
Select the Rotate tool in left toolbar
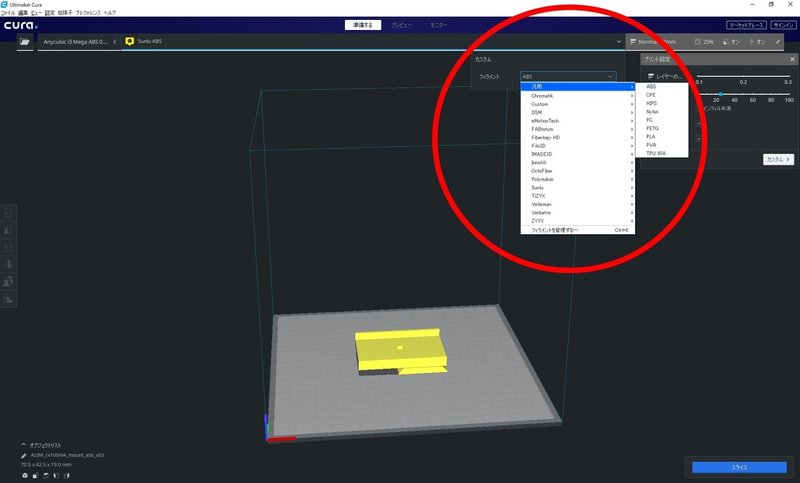tap(8, 247)
